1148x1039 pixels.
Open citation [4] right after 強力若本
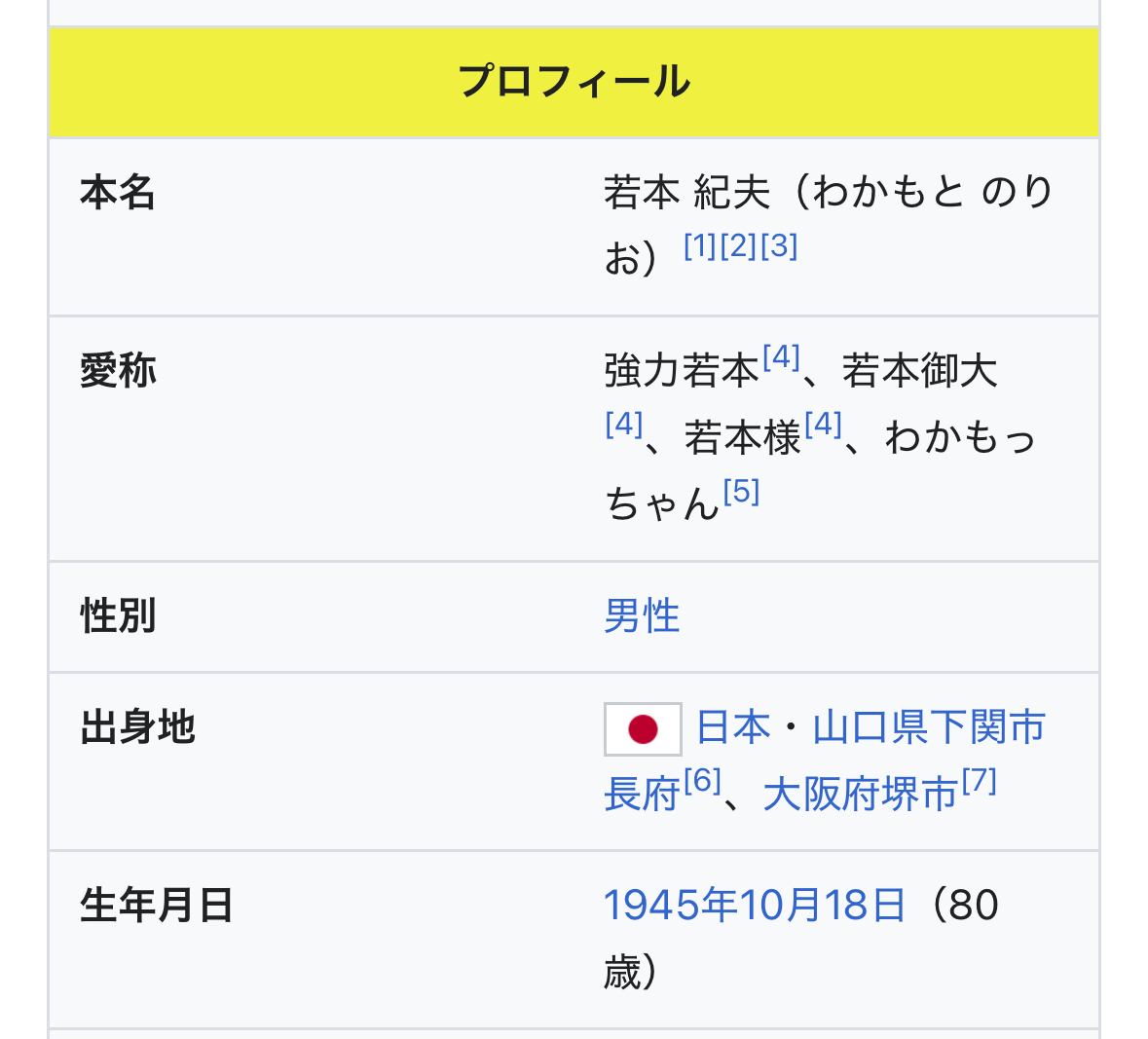coord(781,357)
